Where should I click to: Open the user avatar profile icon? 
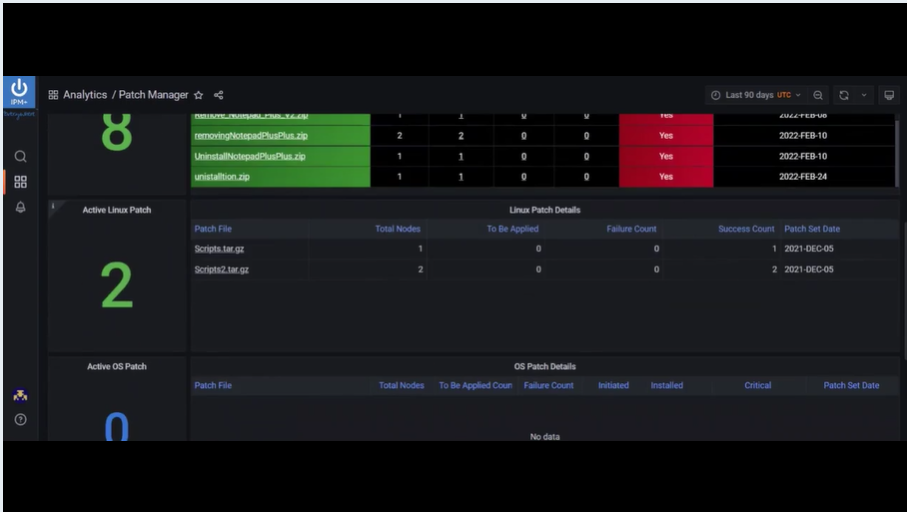[x=20, y=395]
